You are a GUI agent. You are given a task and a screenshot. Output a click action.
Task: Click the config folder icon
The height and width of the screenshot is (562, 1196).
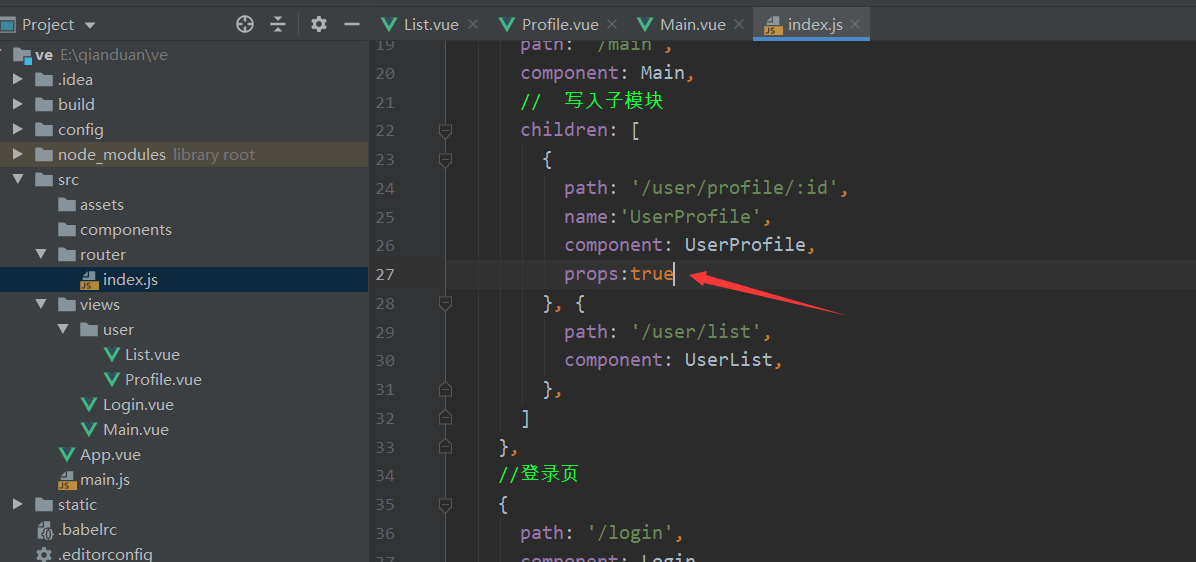tap(43, 130)
